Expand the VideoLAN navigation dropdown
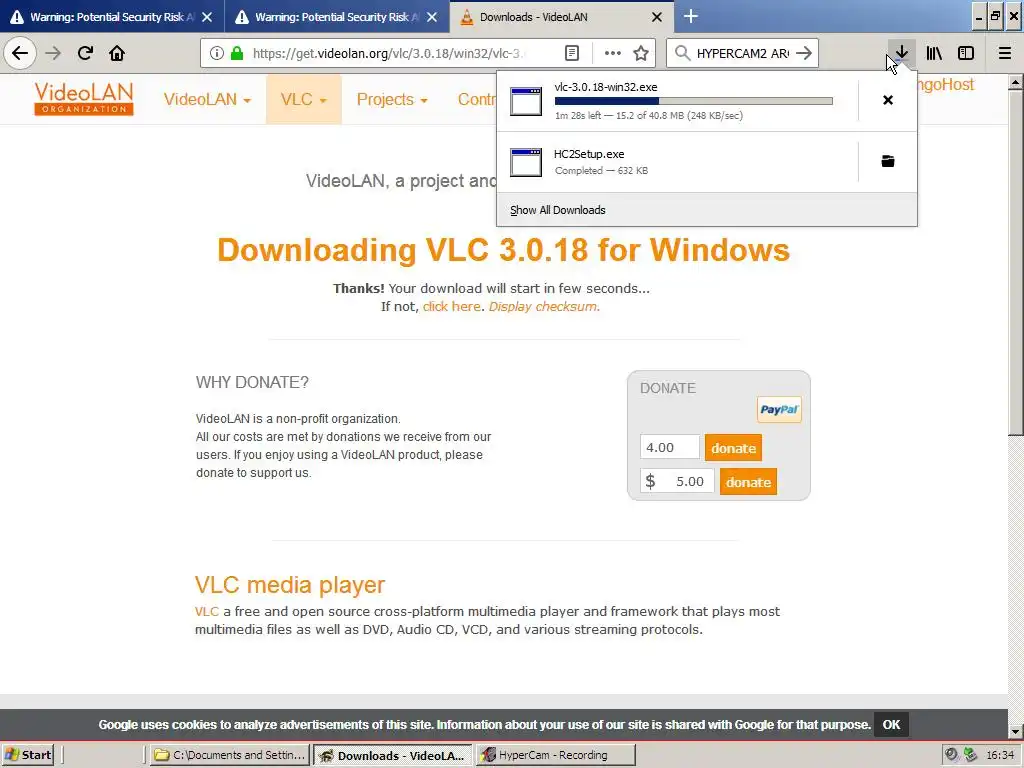The width and height of the screenshot is (1024, 768). coord(207,99)
